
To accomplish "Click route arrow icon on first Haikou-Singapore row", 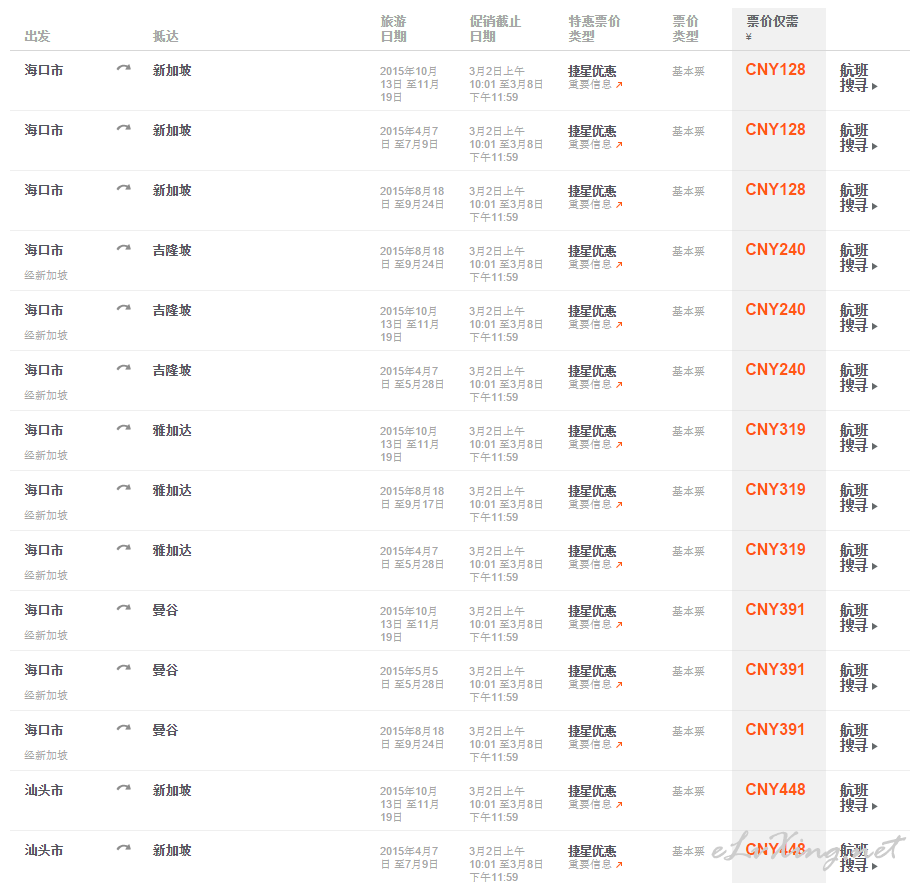I will tap(123, 68).
